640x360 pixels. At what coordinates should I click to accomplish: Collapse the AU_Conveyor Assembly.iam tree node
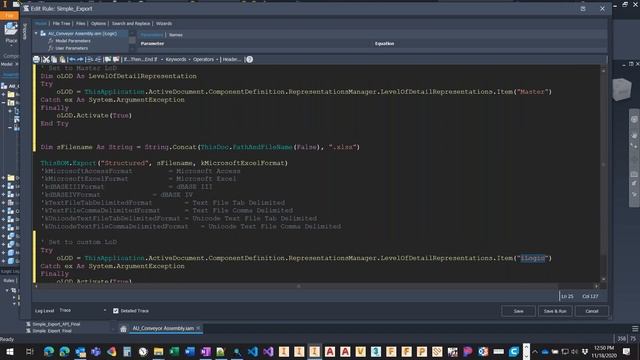pyautogui.click(x=36, y=33)
